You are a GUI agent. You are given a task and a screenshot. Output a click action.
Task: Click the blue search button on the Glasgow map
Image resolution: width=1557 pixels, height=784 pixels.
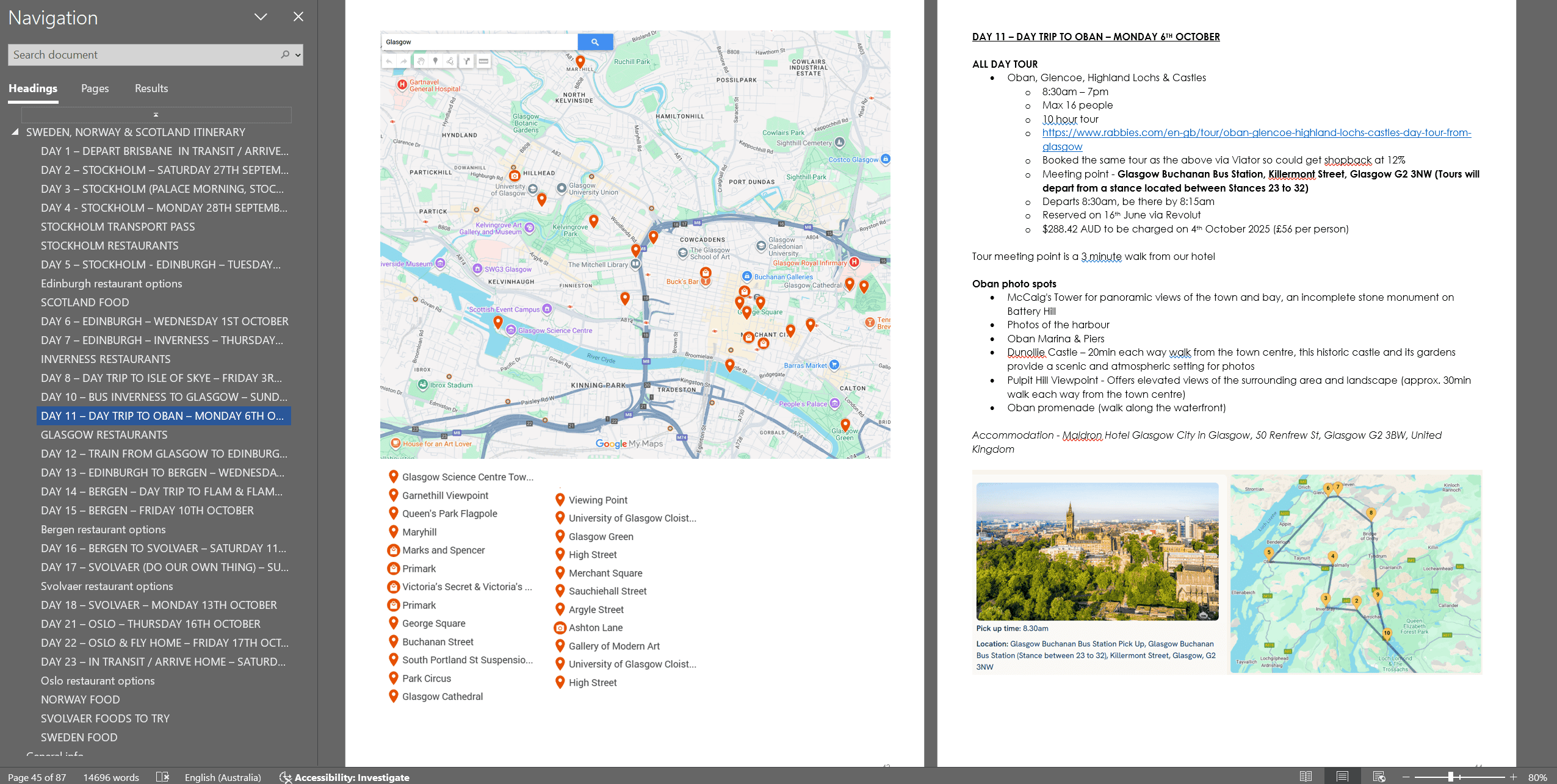point(595,42)
